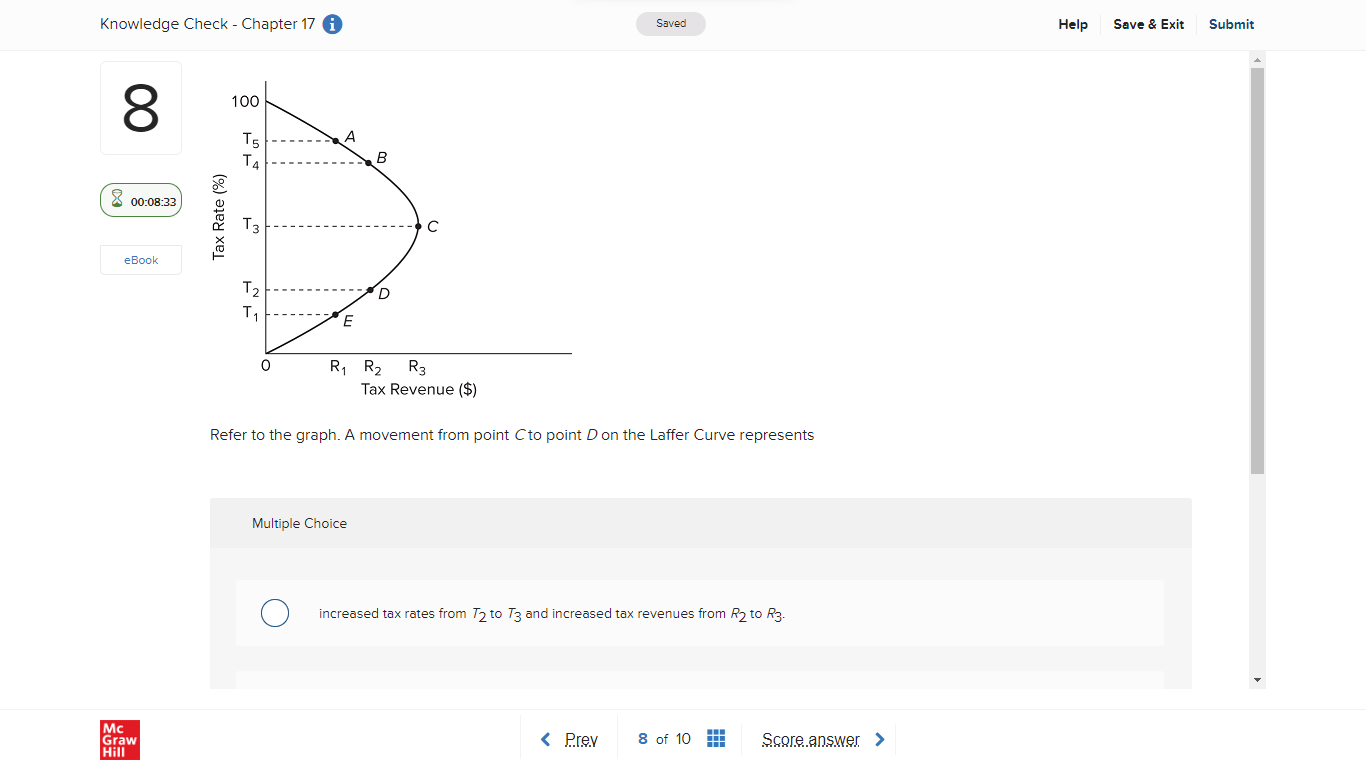
Task: Click the chapter info icon
Action: [333, 25]
